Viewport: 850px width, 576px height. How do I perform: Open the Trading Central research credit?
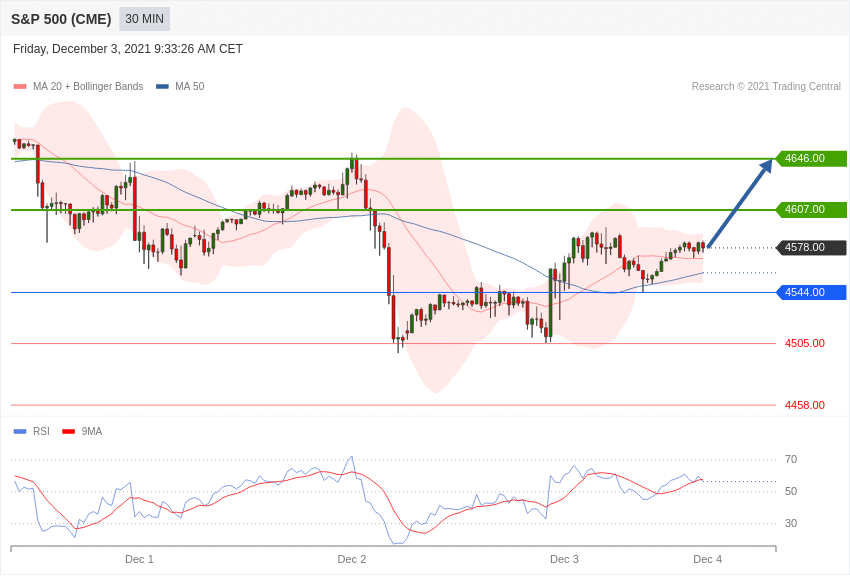tap(766, 87)
